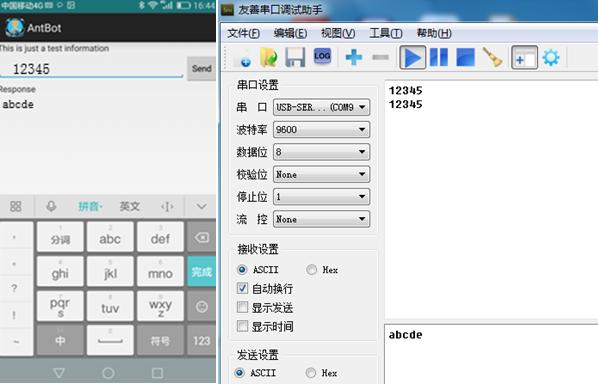Viewport: 598px width, 384px height.
Task: Tap the 完成 key
Action: (201, 272)
